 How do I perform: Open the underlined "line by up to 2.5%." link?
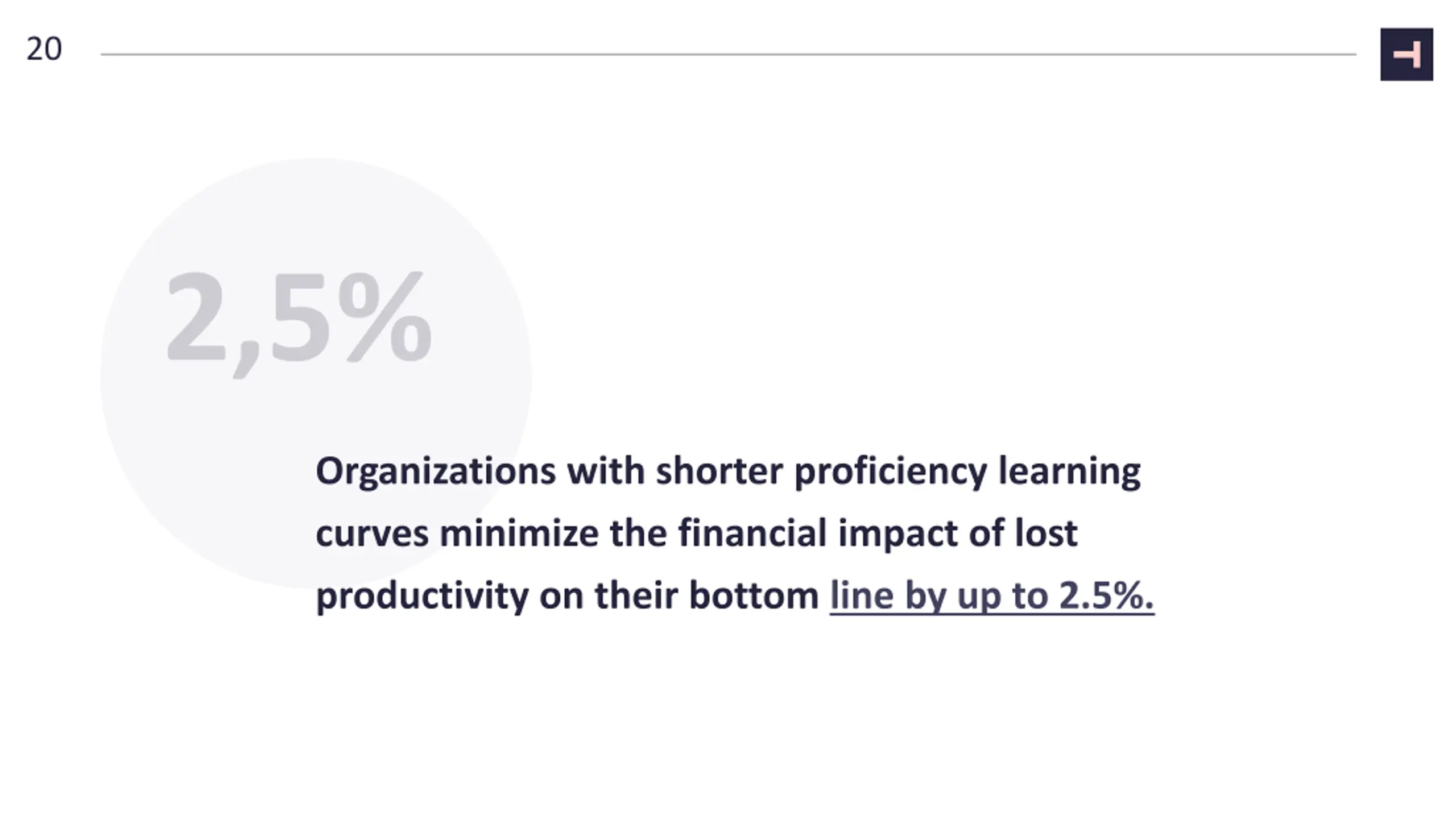[992, 596]
